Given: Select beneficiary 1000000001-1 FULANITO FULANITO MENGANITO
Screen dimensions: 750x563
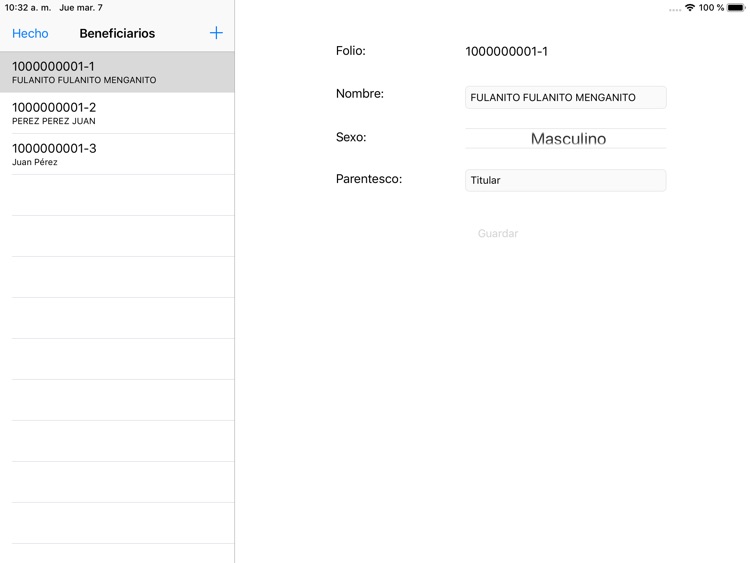Looking at the screenshot, I should [117, 72].
